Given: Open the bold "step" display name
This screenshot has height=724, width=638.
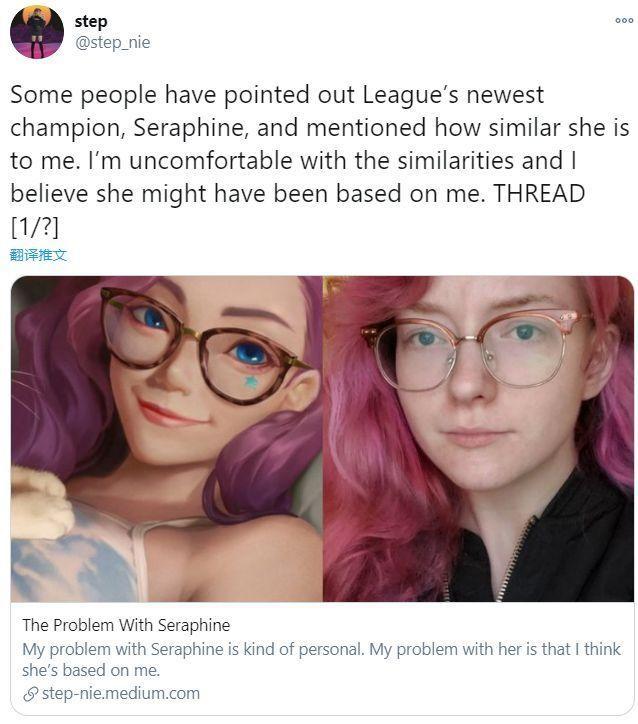Looking at the screenshot, I should point(91,21).
